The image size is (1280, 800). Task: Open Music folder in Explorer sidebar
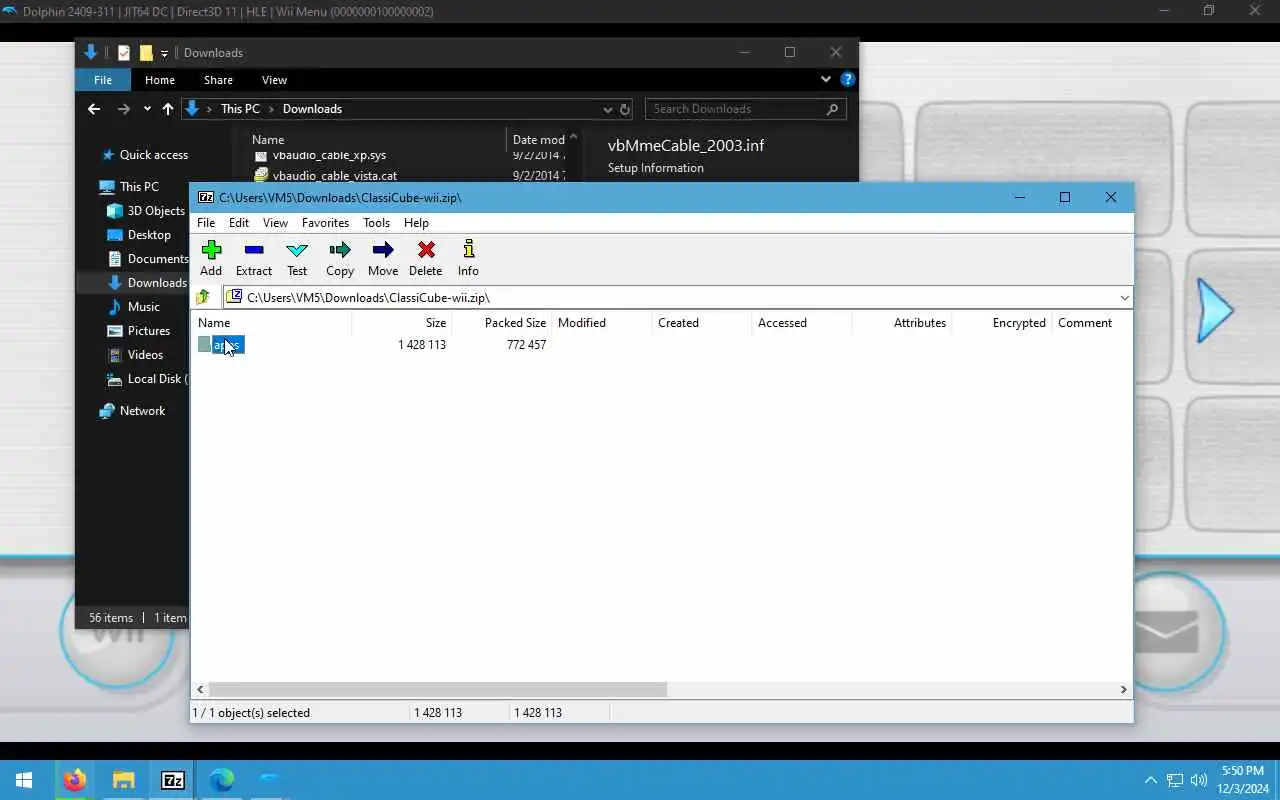tap(134, 307)
